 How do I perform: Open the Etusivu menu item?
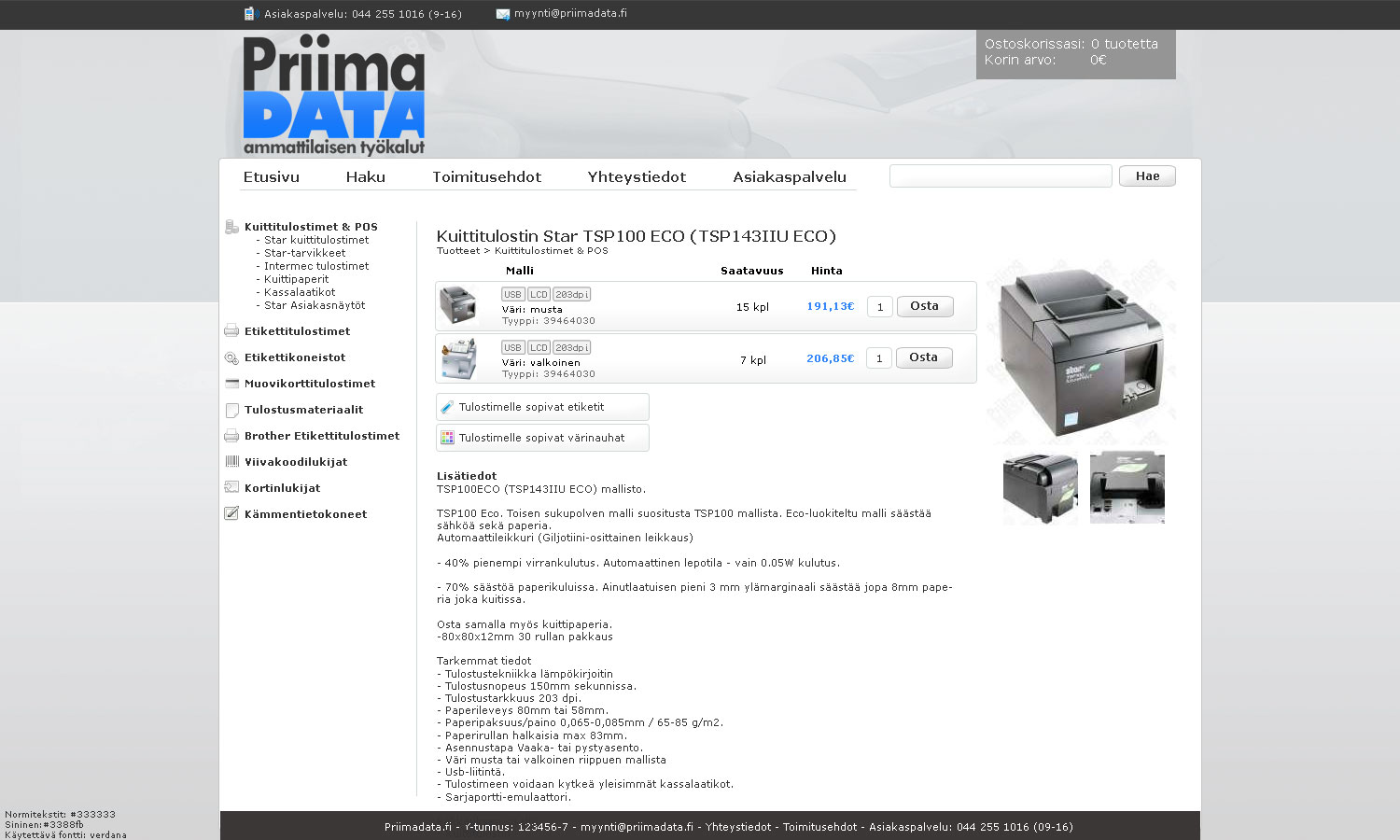click(272, 177)
